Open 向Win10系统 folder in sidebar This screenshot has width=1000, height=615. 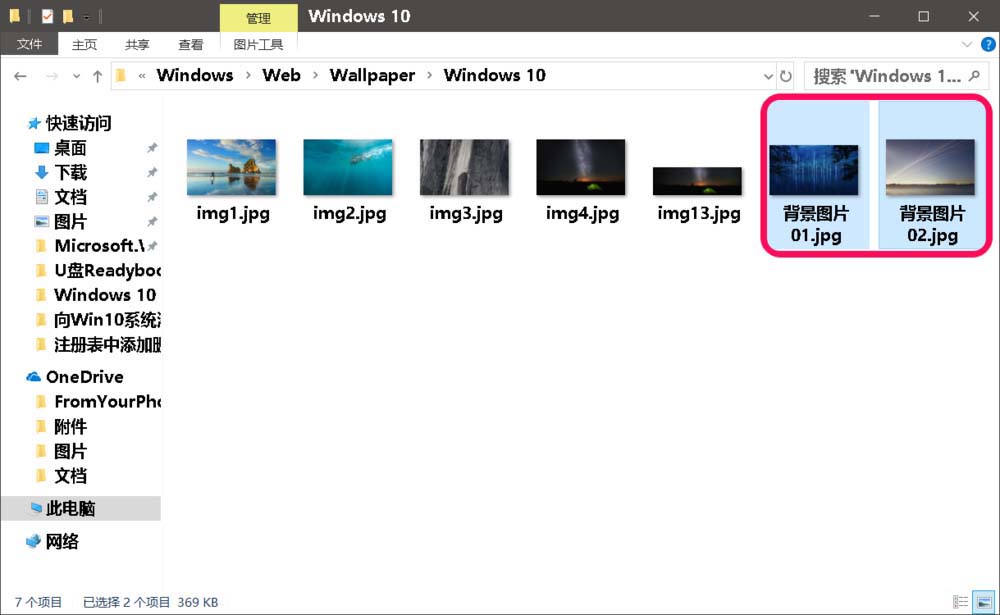tap(107, 320)
